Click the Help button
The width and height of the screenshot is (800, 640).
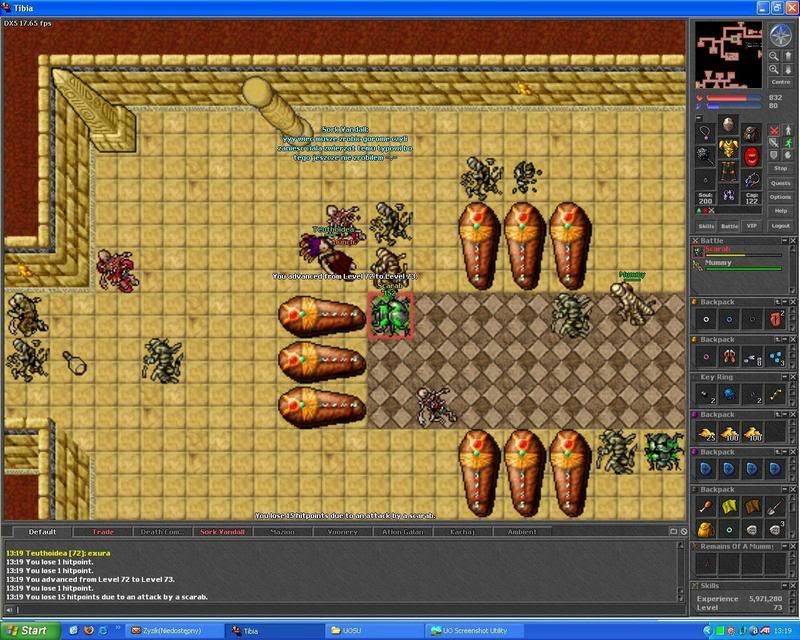pyautogui.click(x=781, y=211)
